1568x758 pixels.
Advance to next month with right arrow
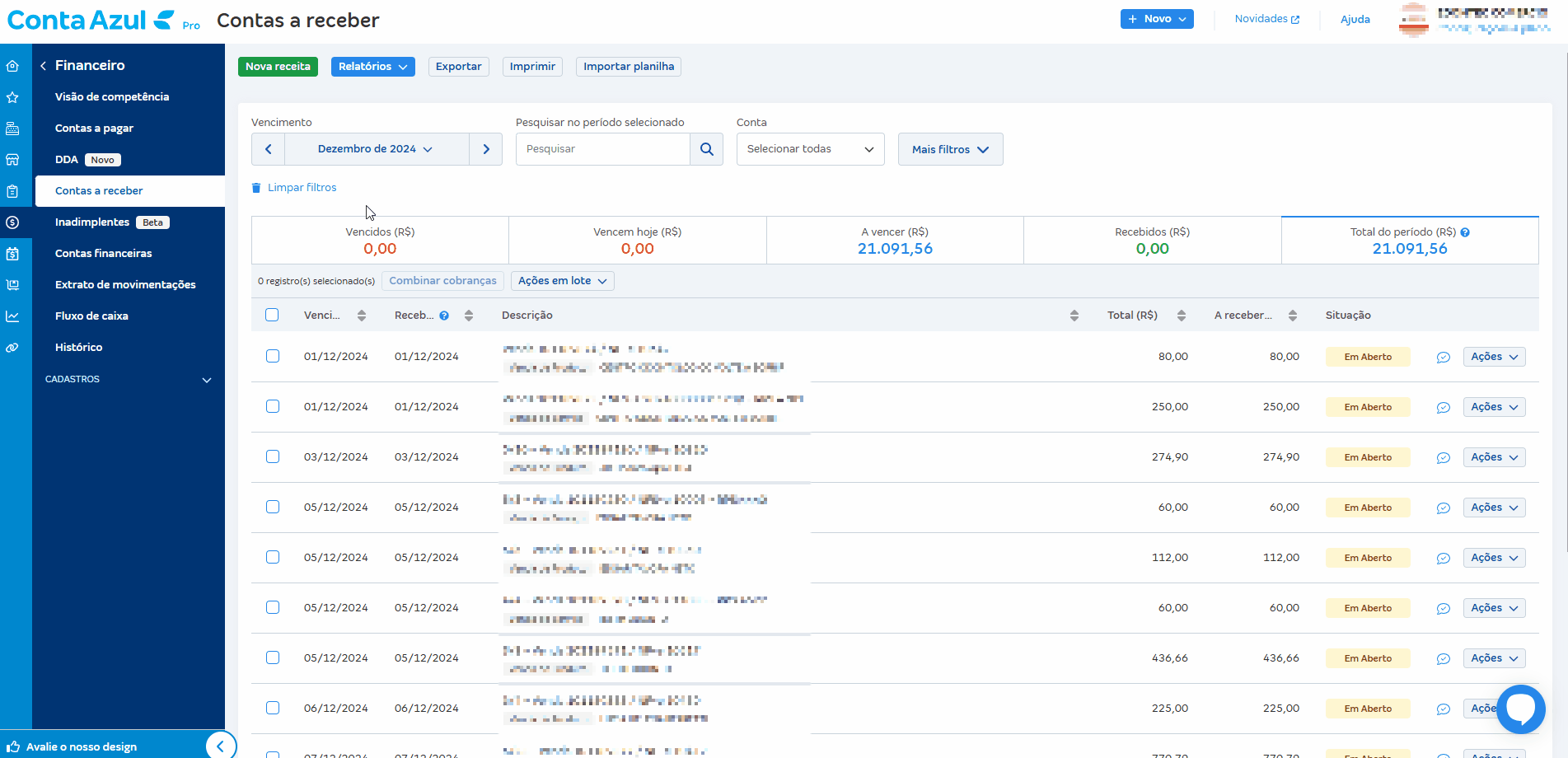[486, 149]
